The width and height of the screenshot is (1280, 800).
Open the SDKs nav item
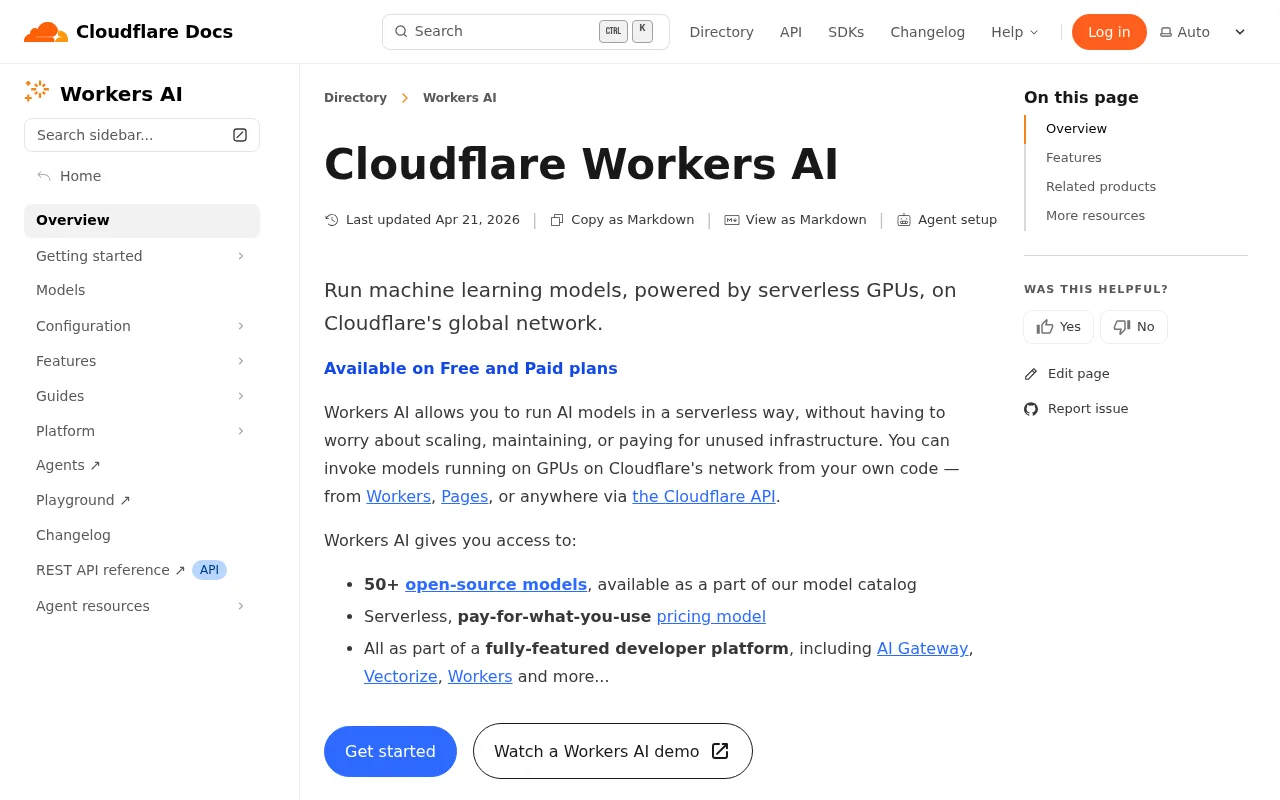coord(846,32)
